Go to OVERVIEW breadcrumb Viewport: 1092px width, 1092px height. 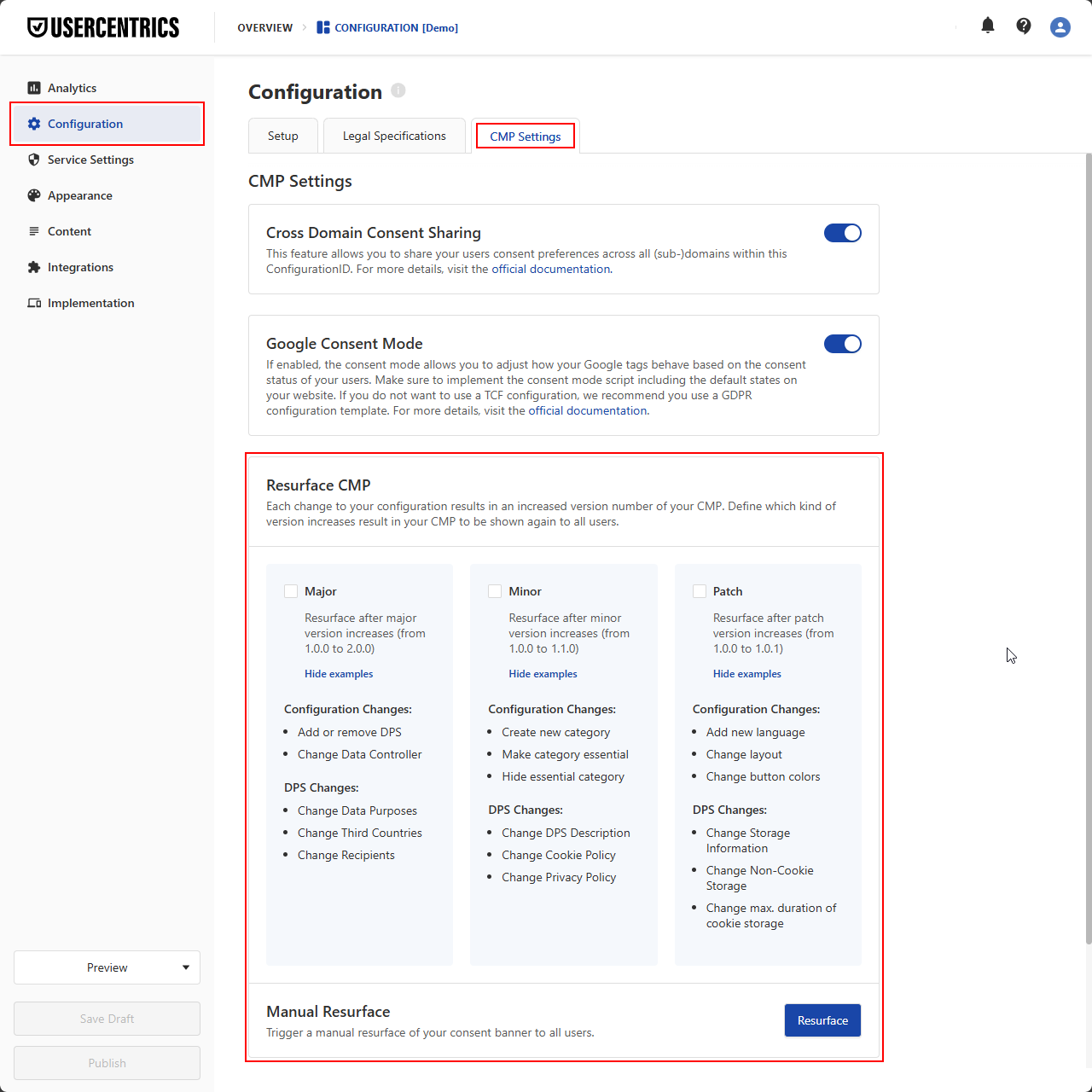pyautogui.click(x=265, y=28)
